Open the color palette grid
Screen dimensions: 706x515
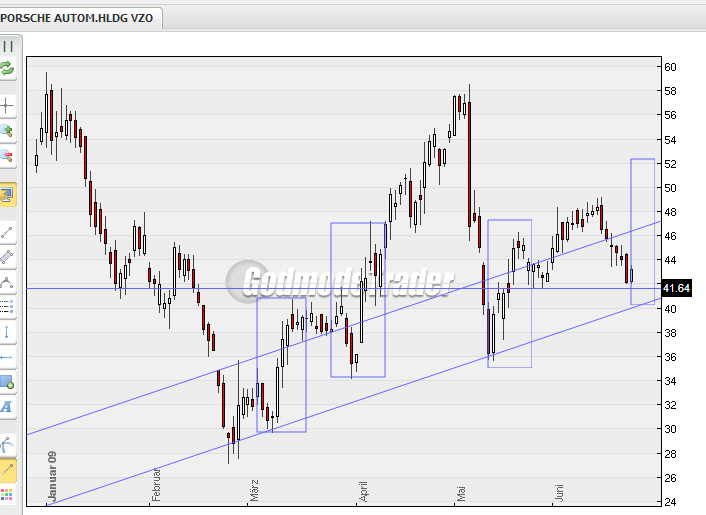[7, 495]
